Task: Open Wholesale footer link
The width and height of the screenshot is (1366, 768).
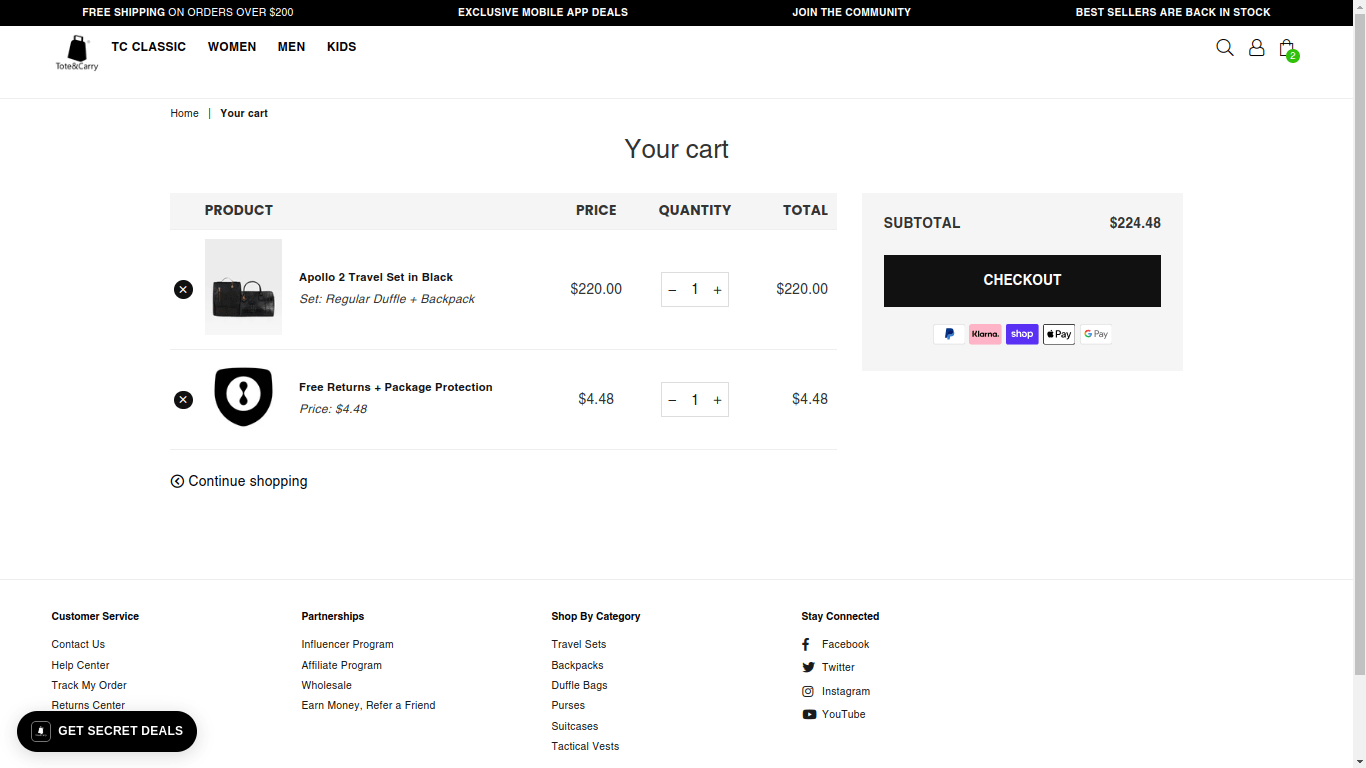Action: pos(326,685)
